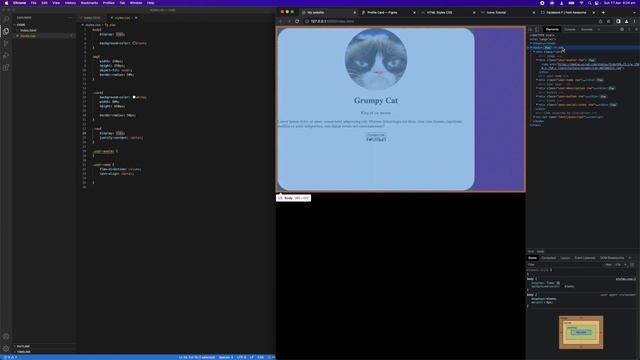Open new browser tab with plus button
The image size is (640, 360).
603,13
